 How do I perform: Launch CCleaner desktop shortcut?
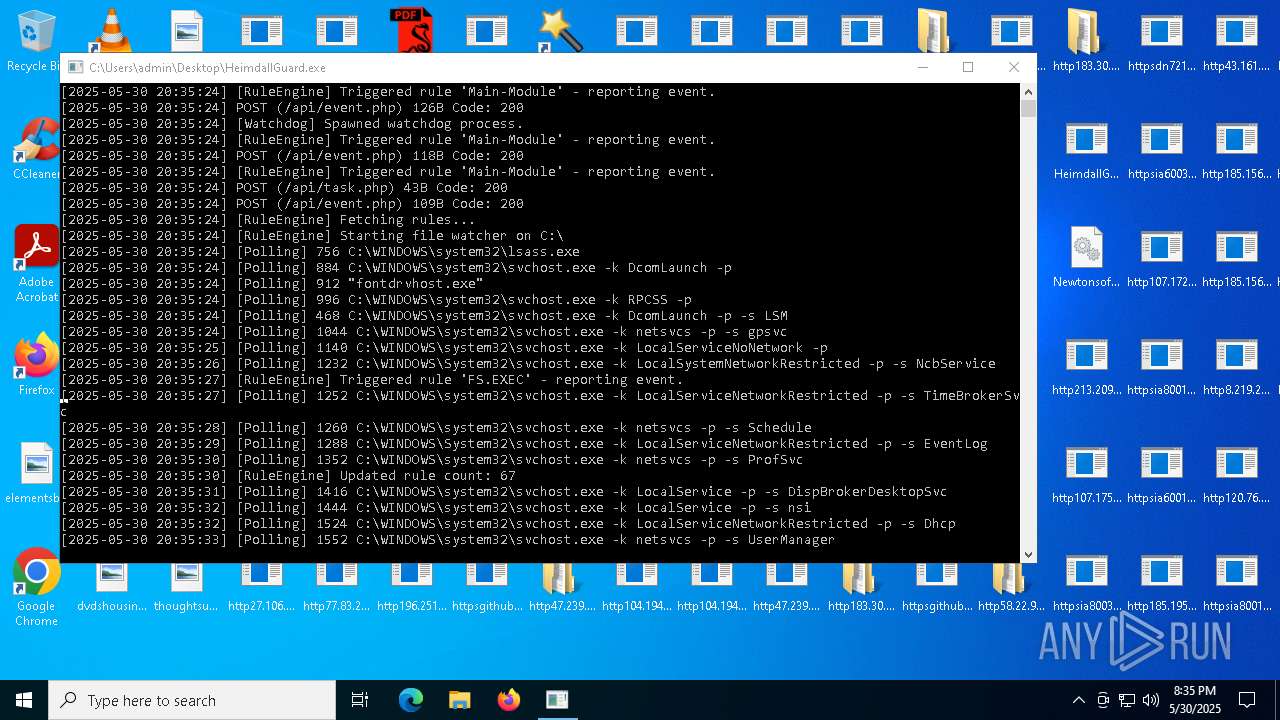[x=37, y=150]
